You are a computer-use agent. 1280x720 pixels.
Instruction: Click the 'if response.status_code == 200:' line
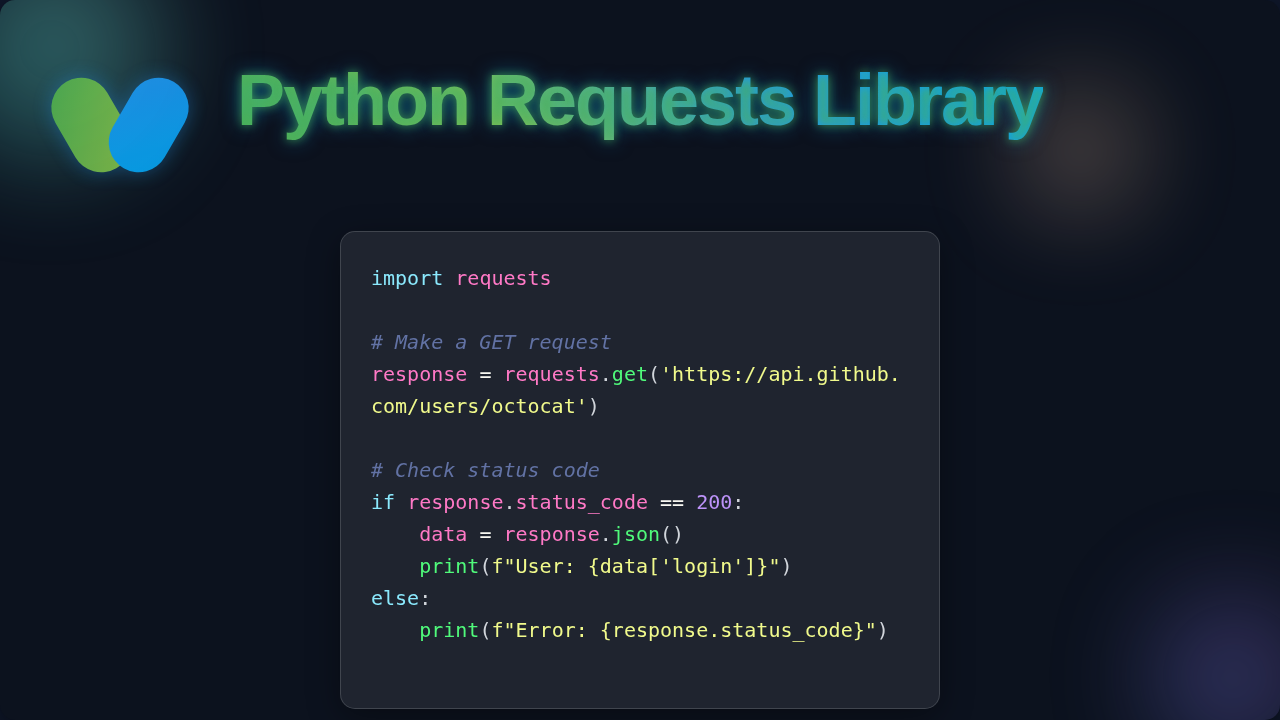tap(557, 502)
